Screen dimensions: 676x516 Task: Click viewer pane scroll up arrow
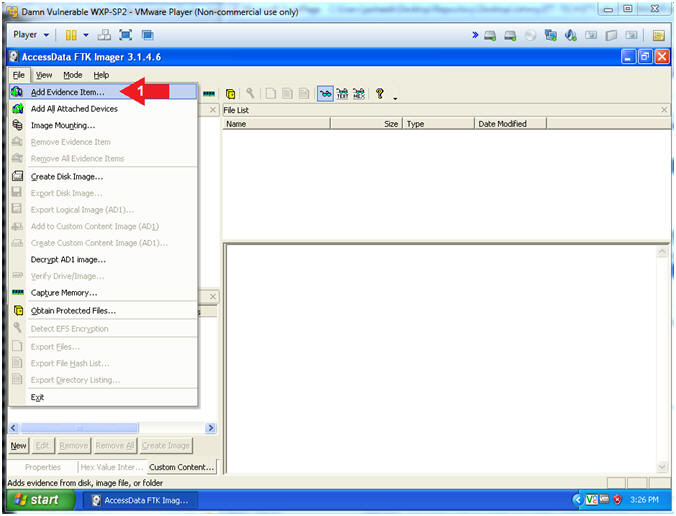coord(662,252)
